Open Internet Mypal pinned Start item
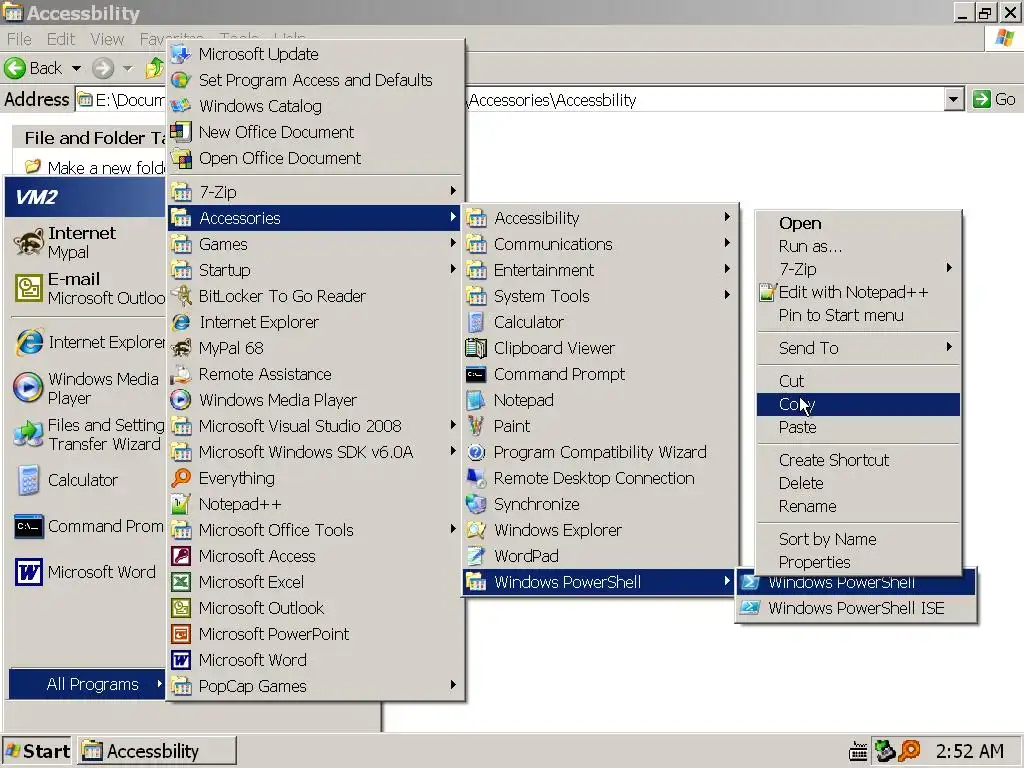 coord(85,242)
